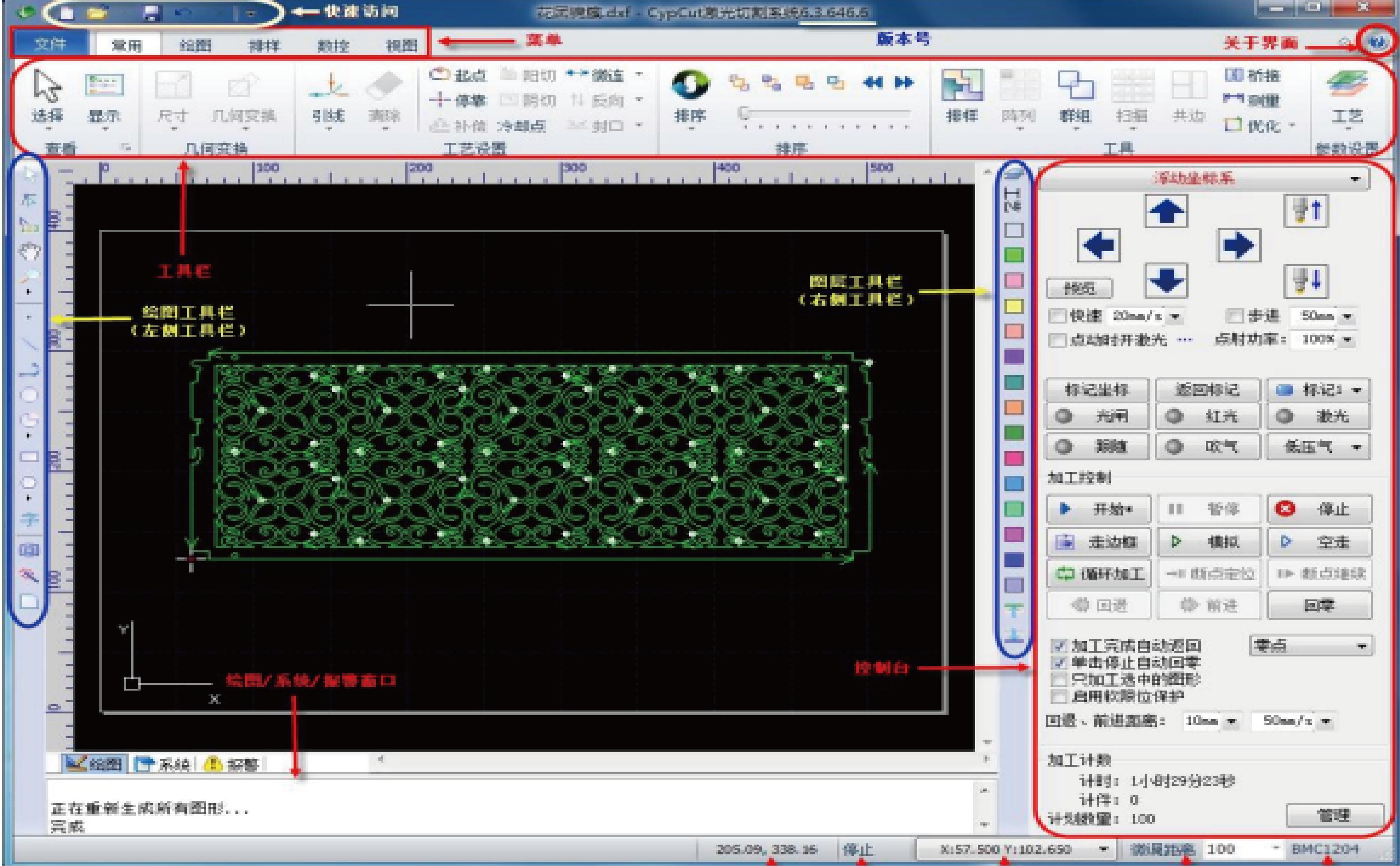This screenshot has height=866, width=1400.
Task: Open the Alarm (报警) tab at bottom
Action: [232, 764]
